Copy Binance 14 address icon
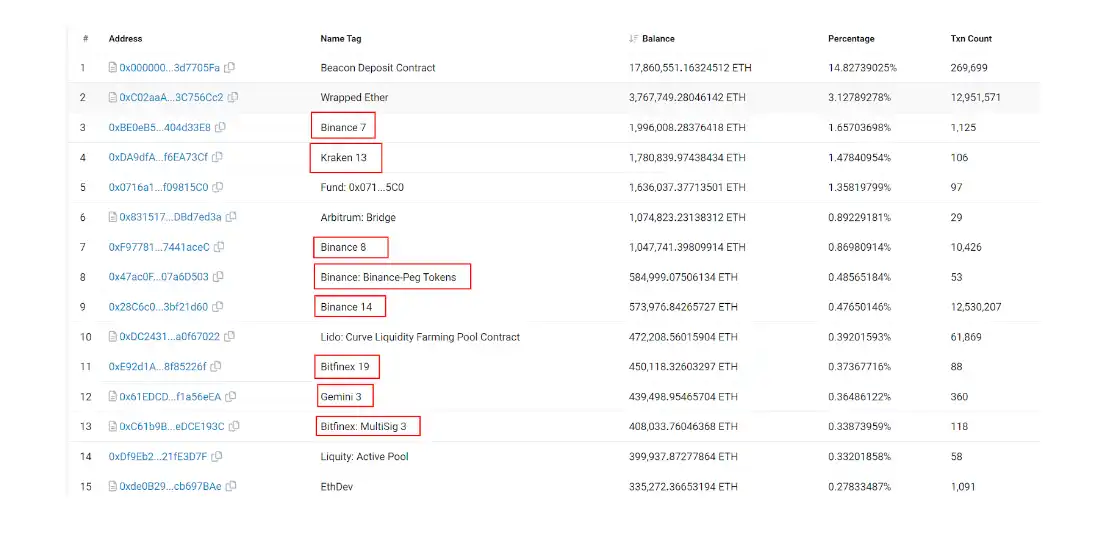1114x534 pixels. 217,307
